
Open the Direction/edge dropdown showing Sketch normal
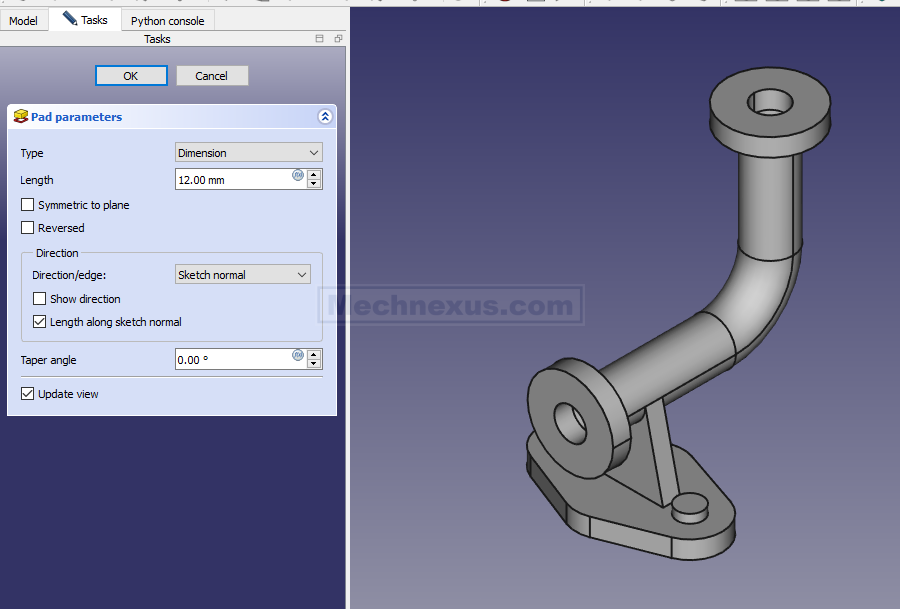point(243,274)
